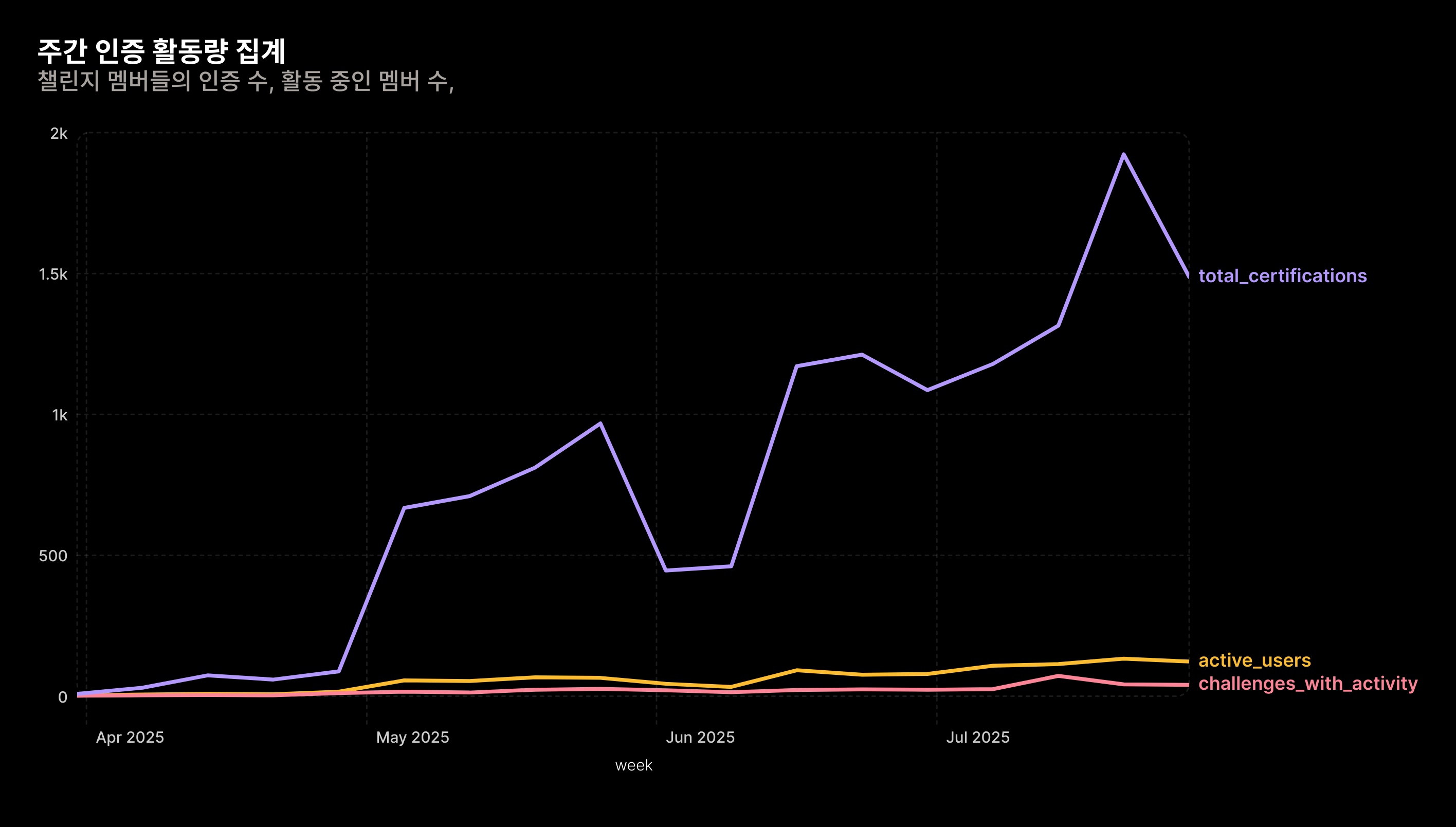Click the purple line's early-June low point
The height and width of the screenshot is (827, 1456).
coord(666,569)
